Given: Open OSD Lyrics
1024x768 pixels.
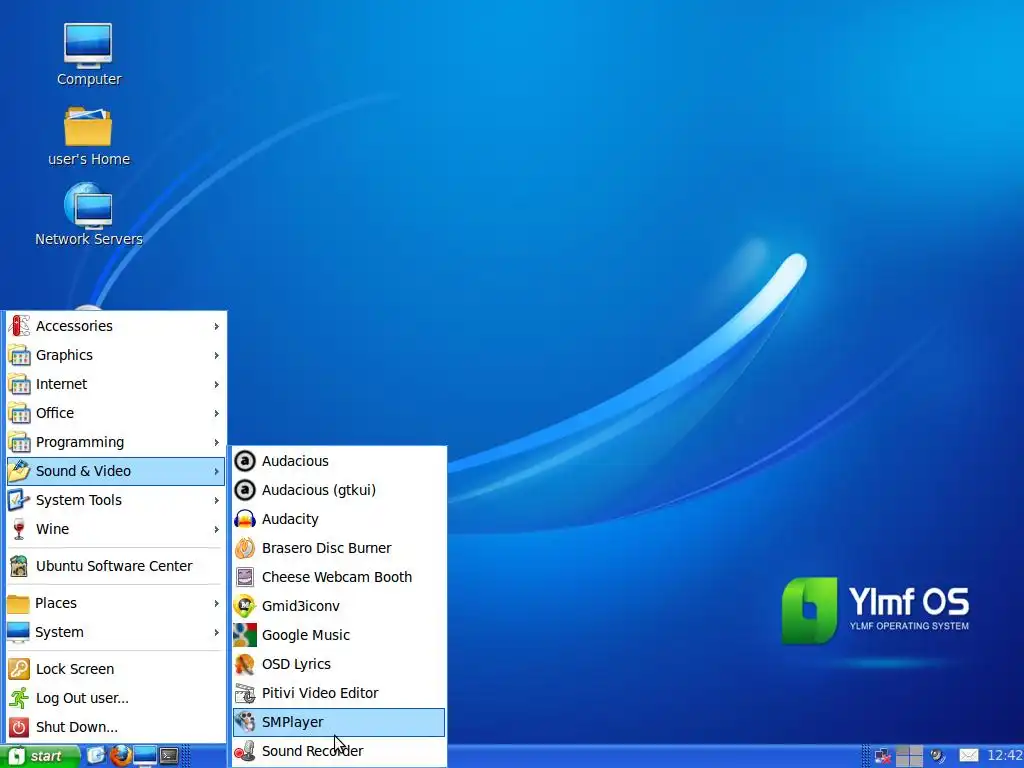Looking at the screenshot, I should point(339,664).
